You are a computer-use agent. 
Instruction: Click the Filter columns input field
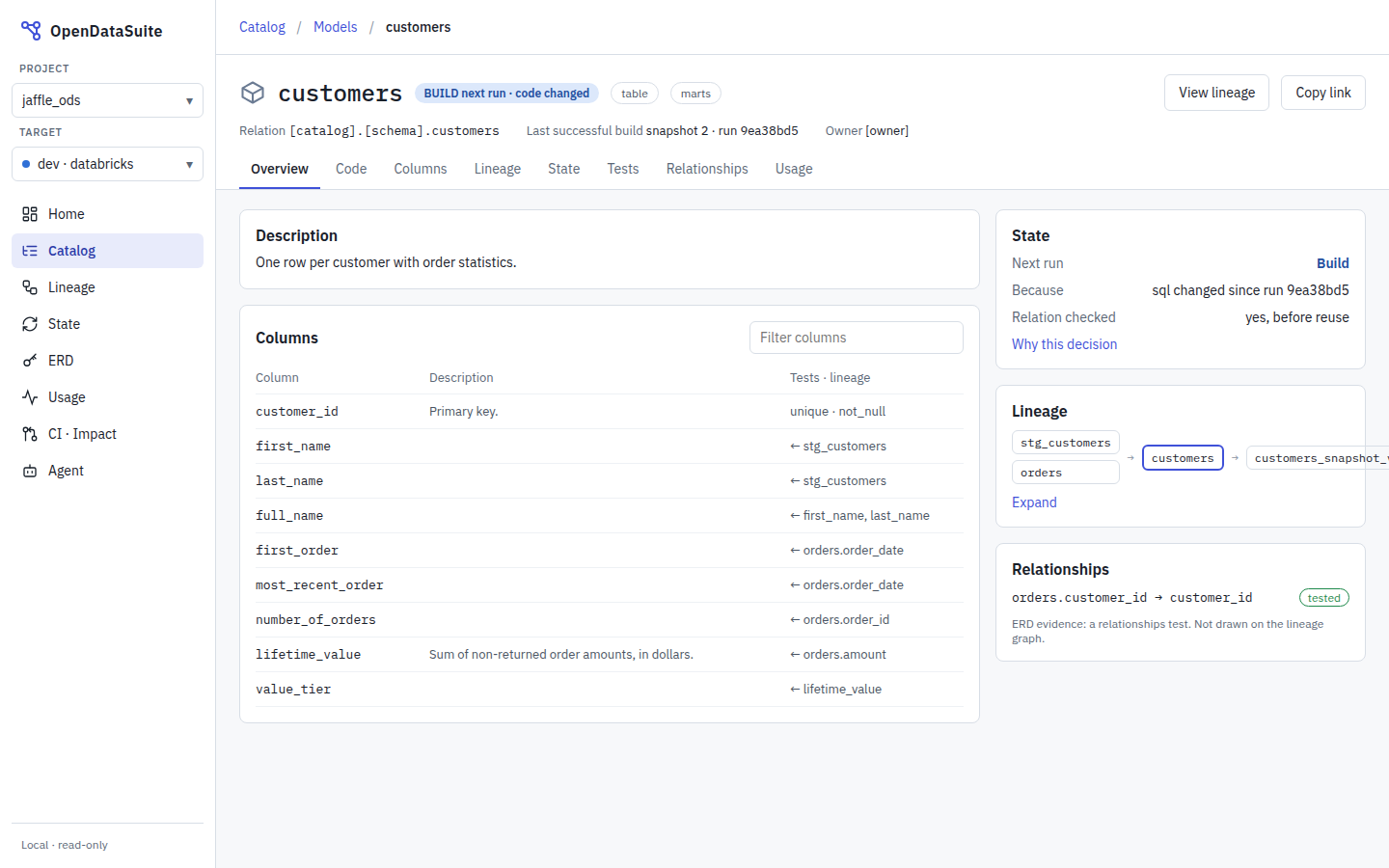click(857, 338)
